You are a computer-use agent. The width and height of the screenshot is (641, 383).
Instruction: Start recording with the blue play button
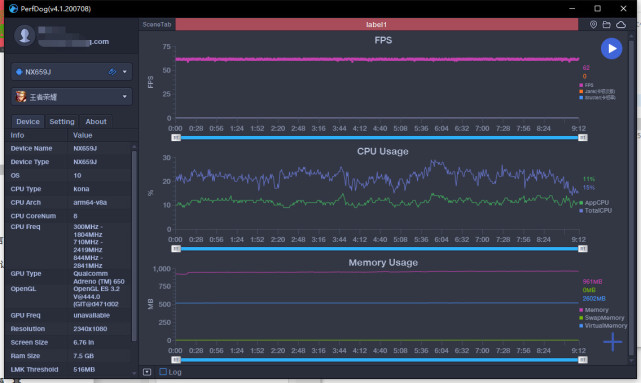coord(611,49)
